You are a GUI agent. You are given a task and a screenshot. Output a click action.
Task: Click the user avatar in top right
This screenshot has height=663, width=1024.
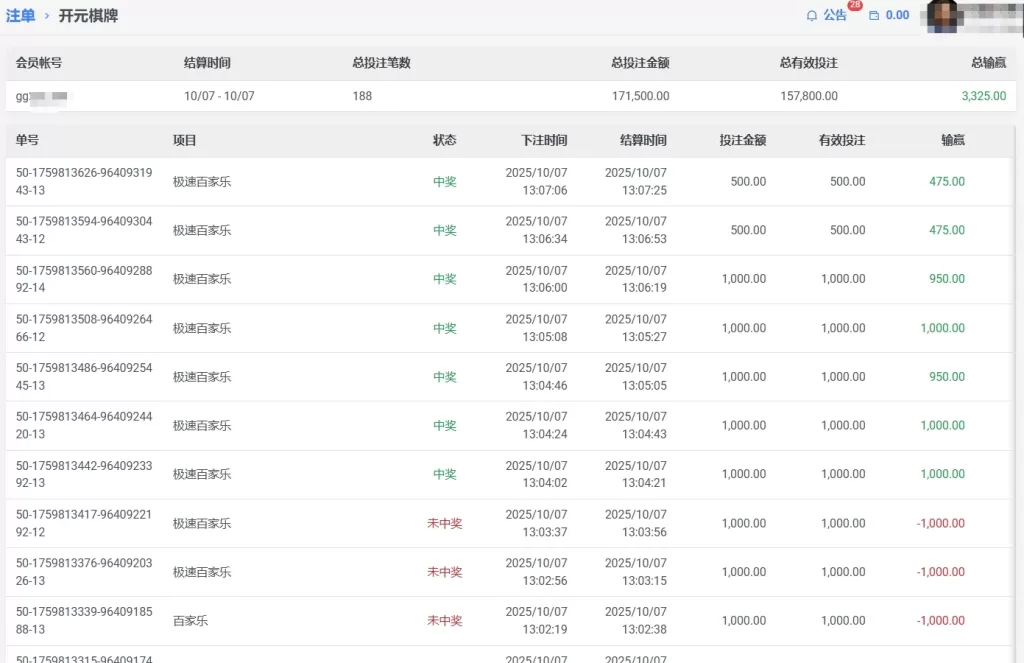pos(944,14)
